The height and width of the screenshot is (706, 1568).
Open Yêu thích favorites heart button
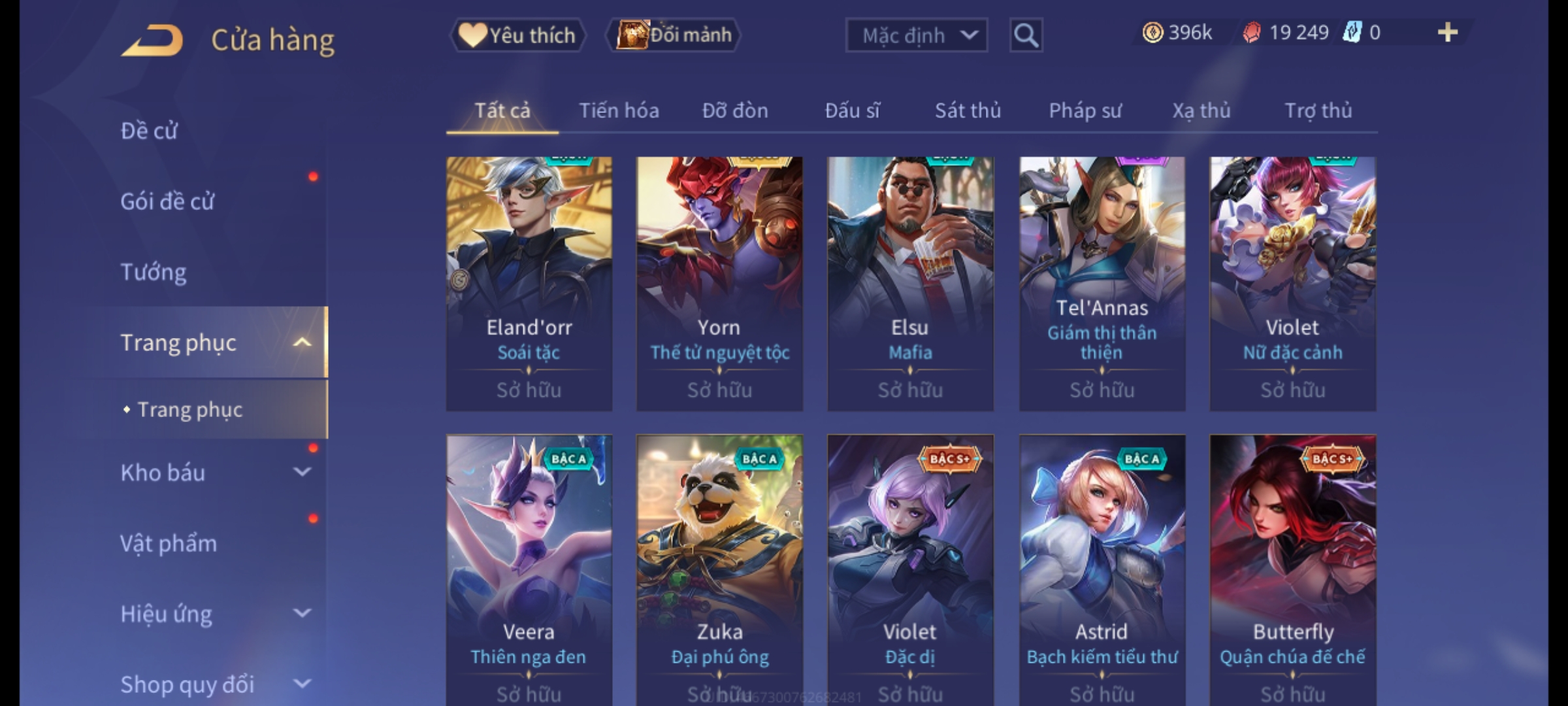tap(517, 35)
